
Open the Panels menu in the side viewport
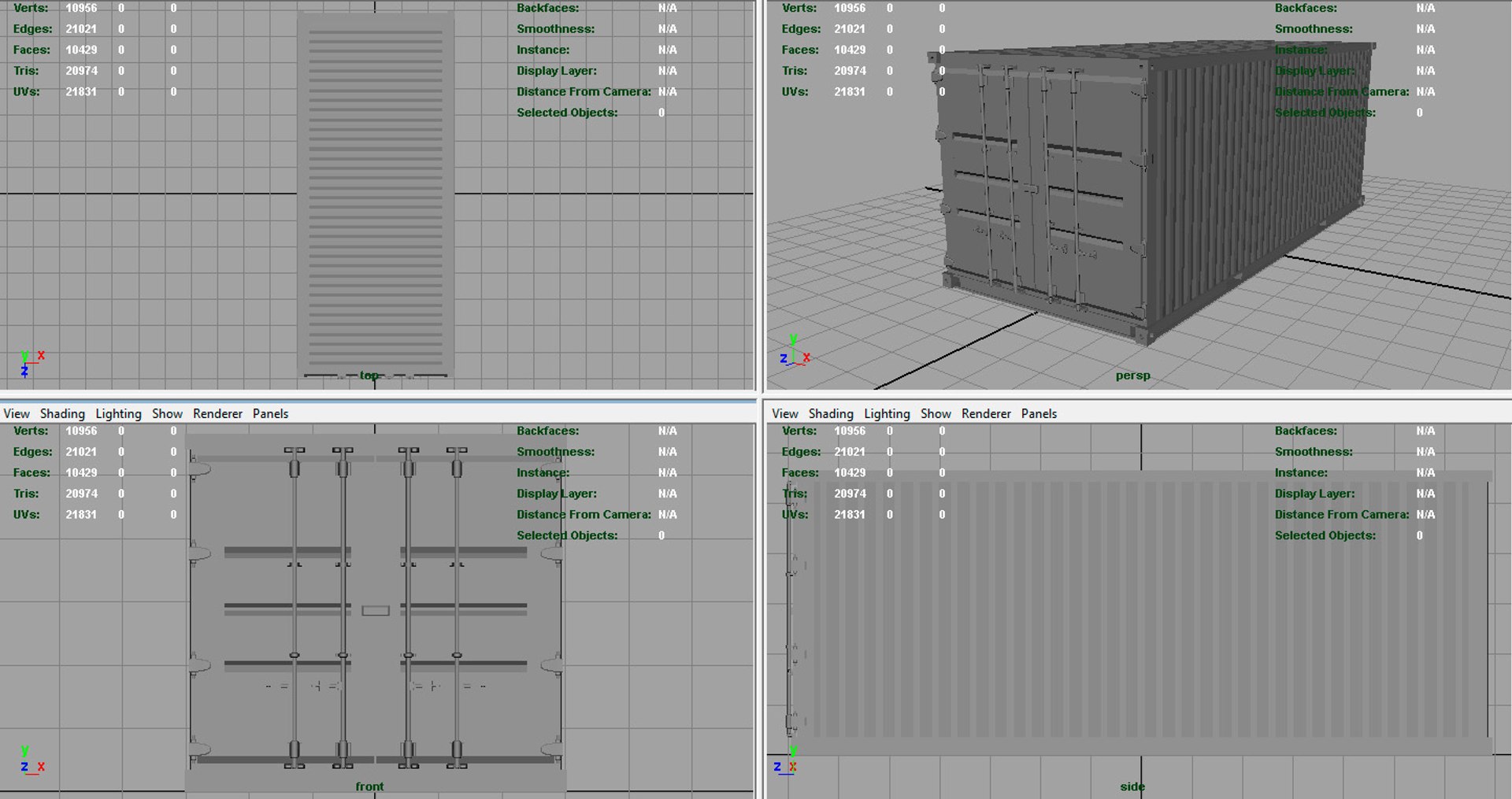click(1039, 413)
